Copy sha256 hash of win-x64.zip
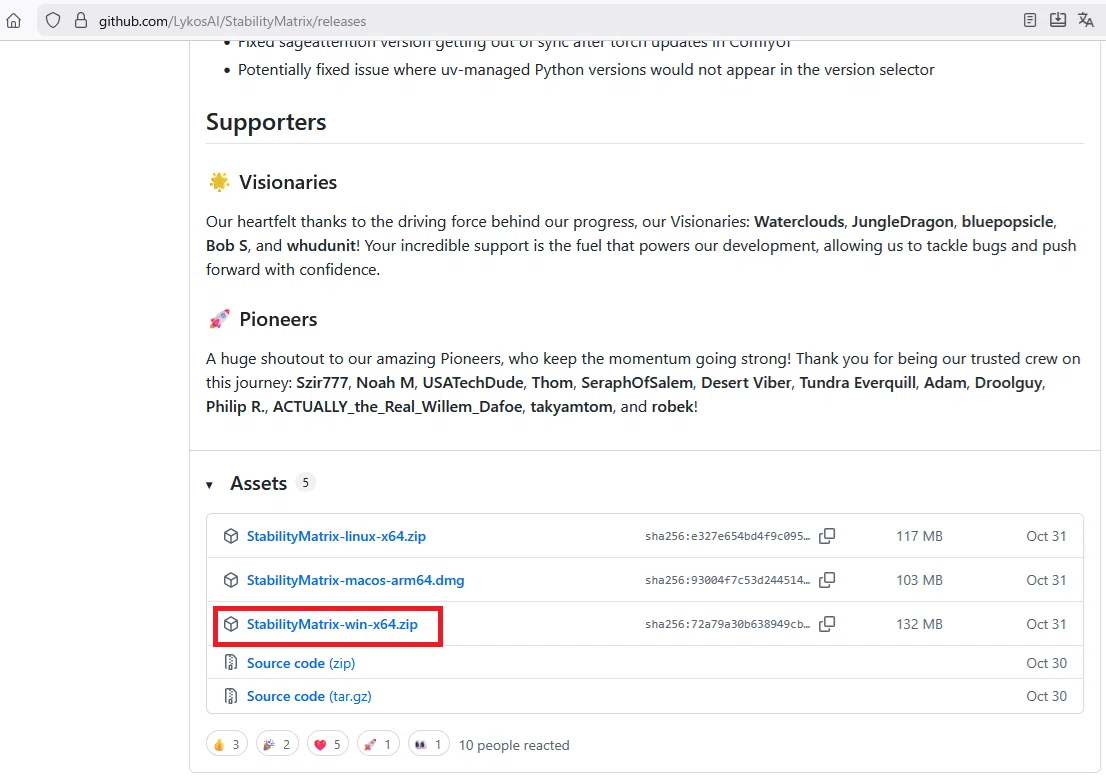This screenshot has height=783, width=1106. coord(827,624)
